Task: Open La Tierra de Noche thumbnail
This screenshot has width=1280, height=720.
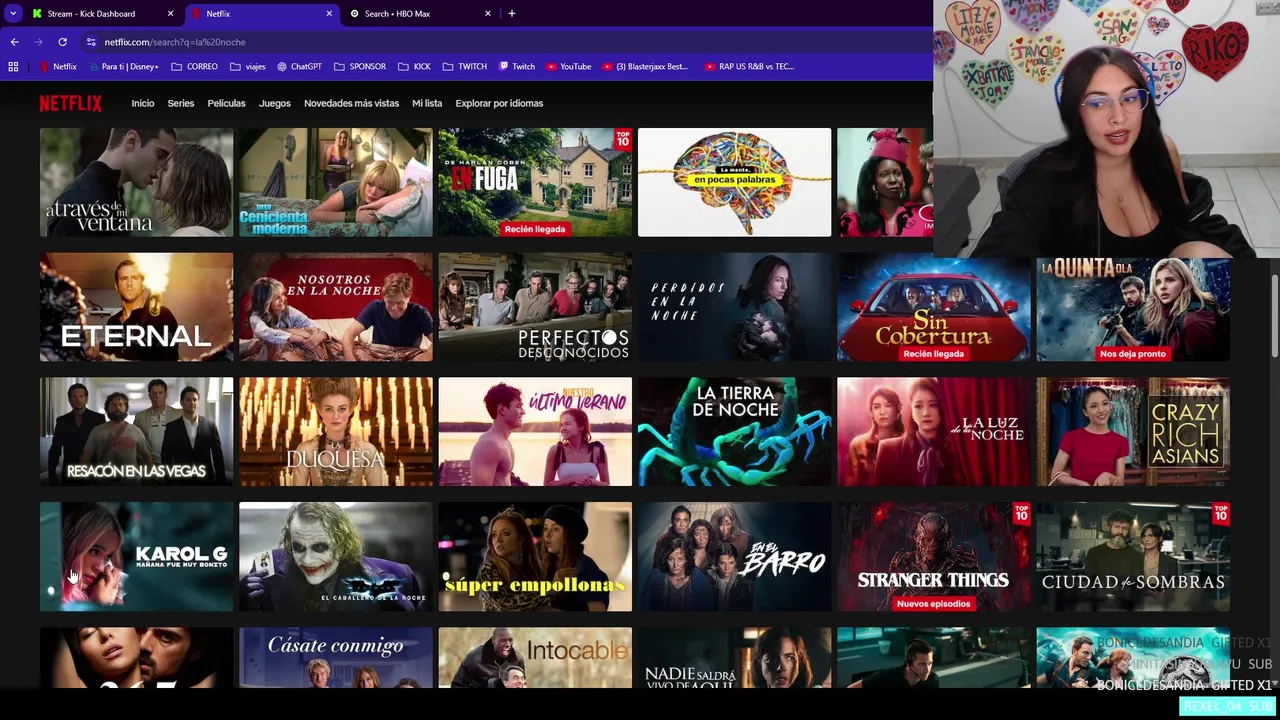Action: [x=734, y=432]
